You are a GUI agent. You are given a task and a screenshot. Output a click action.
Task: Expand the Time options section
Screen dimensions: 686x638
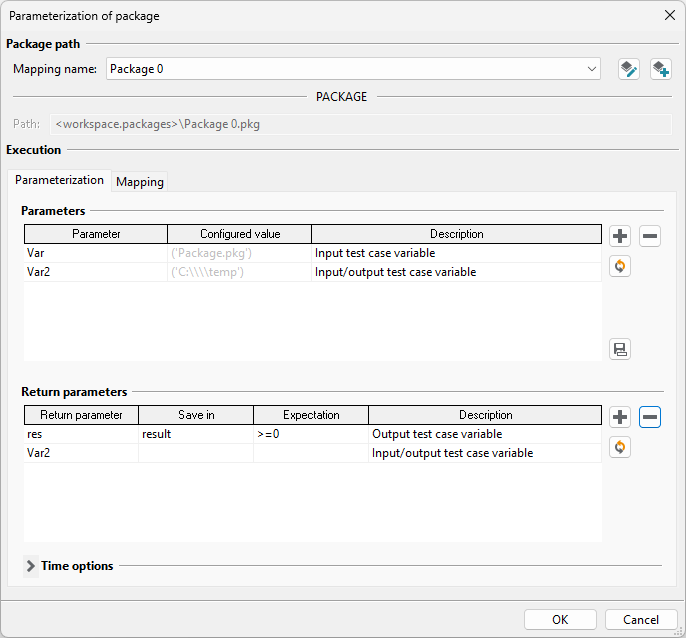(31, 566)
